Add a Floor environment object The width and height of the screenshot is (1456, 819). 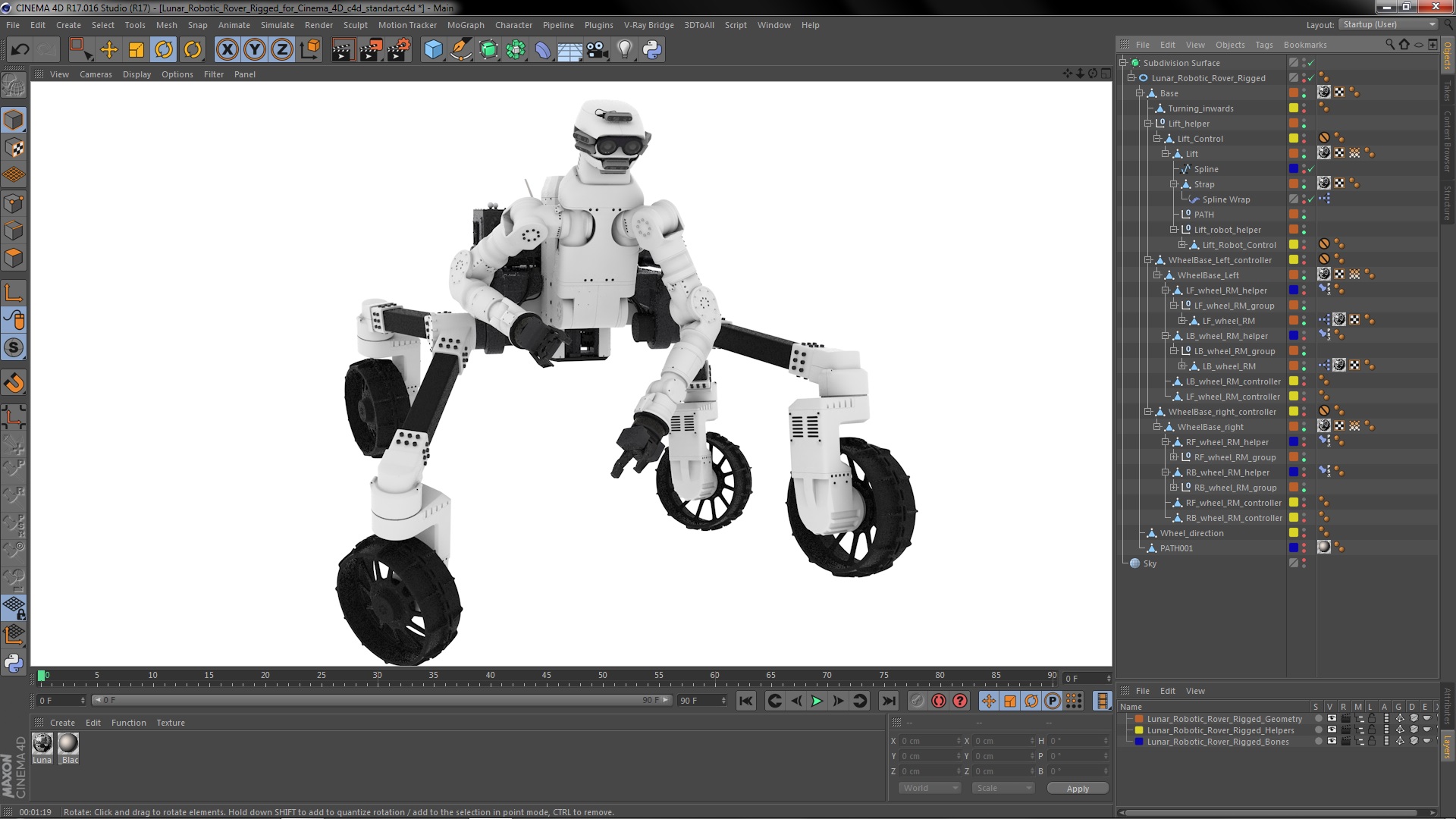570,50
